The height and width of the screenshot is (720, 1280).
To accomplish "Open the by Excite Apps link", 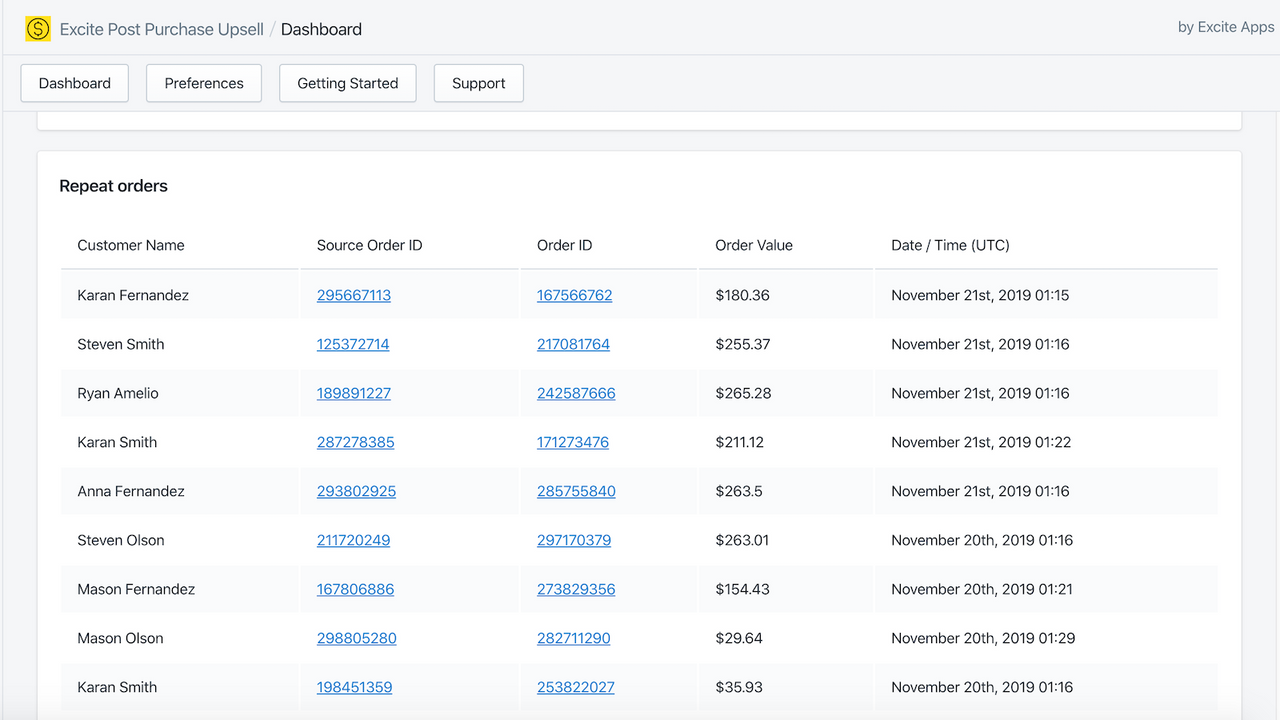I will (x=1225, y=27).
